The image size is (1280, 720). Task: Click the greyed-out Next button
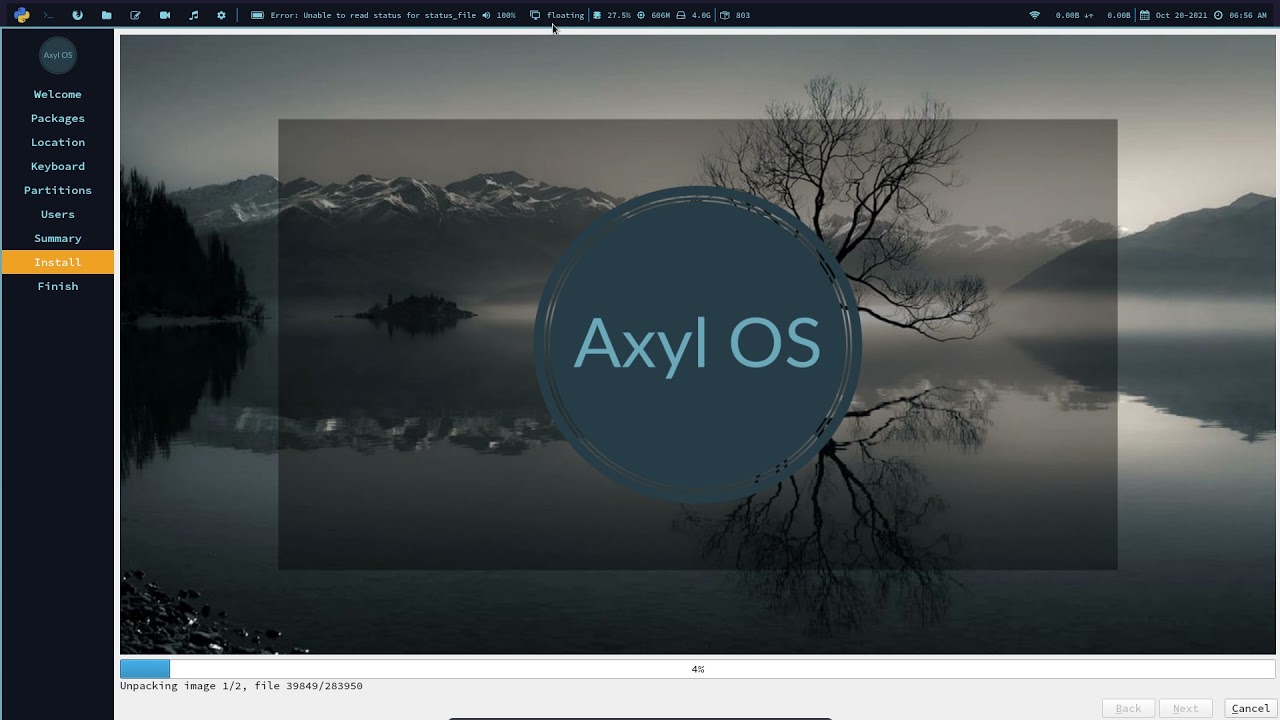pos(1185,708)
